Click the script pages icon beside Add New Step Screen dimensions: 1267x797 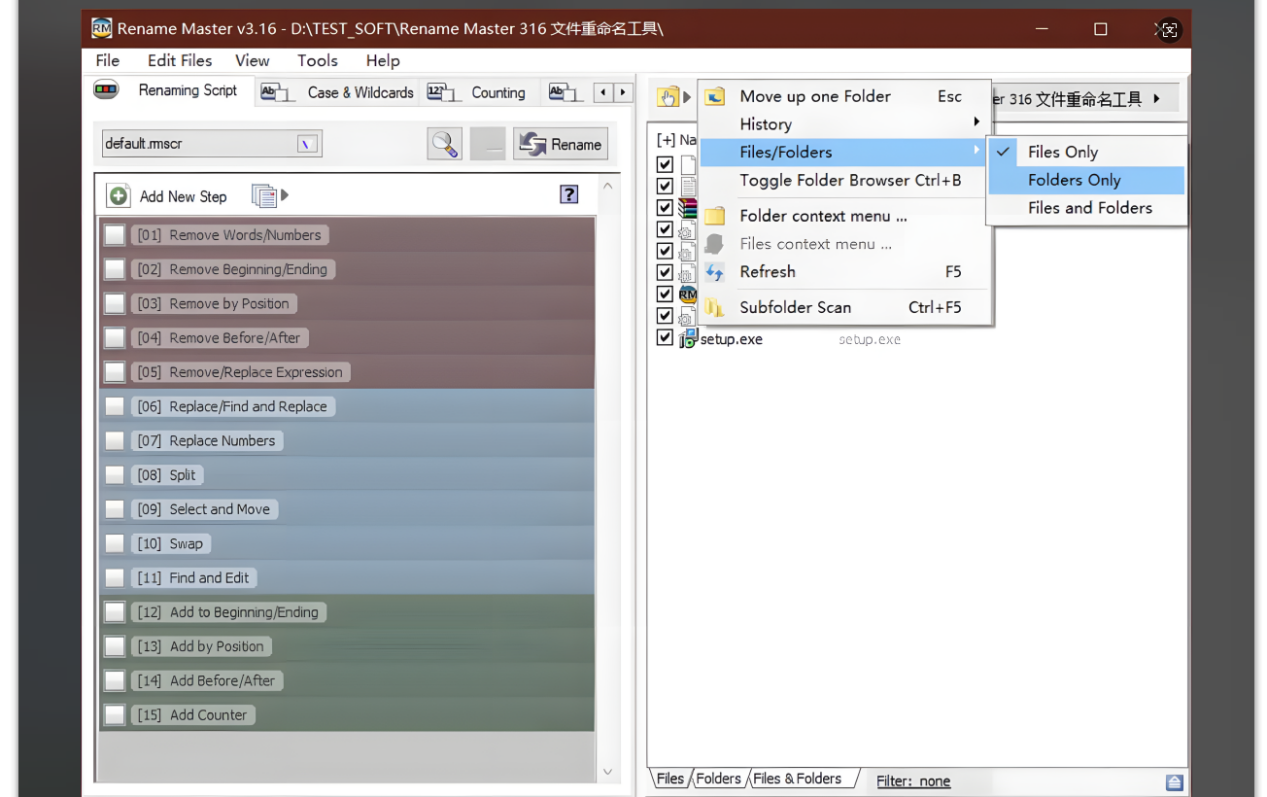coord(263,196)
